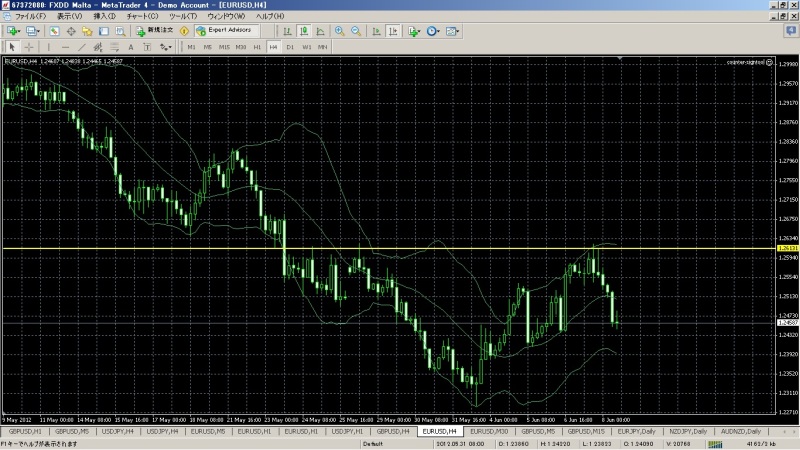Select the D1 timeframe button
The width and height of the screenshot is (800, 450).
[290, 47]
